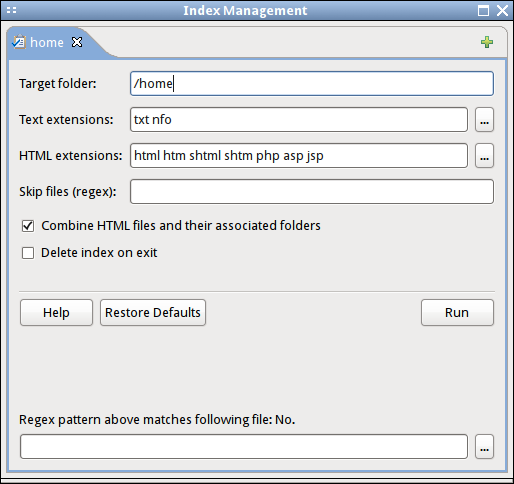Click inside the Text extensions field
The height and width of the screenshot is (484, 514).
coord(299,120)
